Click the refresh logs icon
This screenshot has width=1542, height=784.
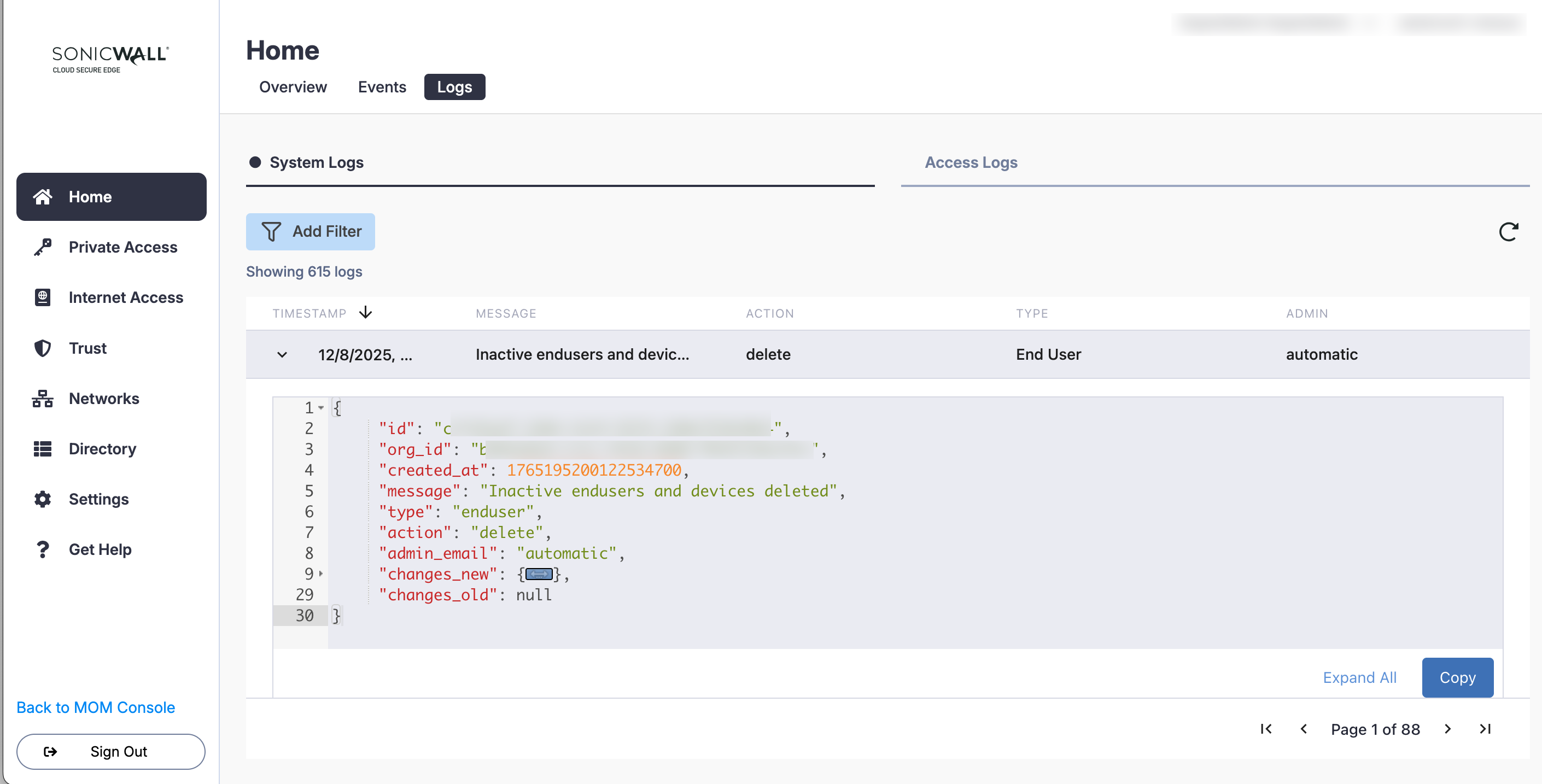pyautogui.click(x=1508, y=232)
